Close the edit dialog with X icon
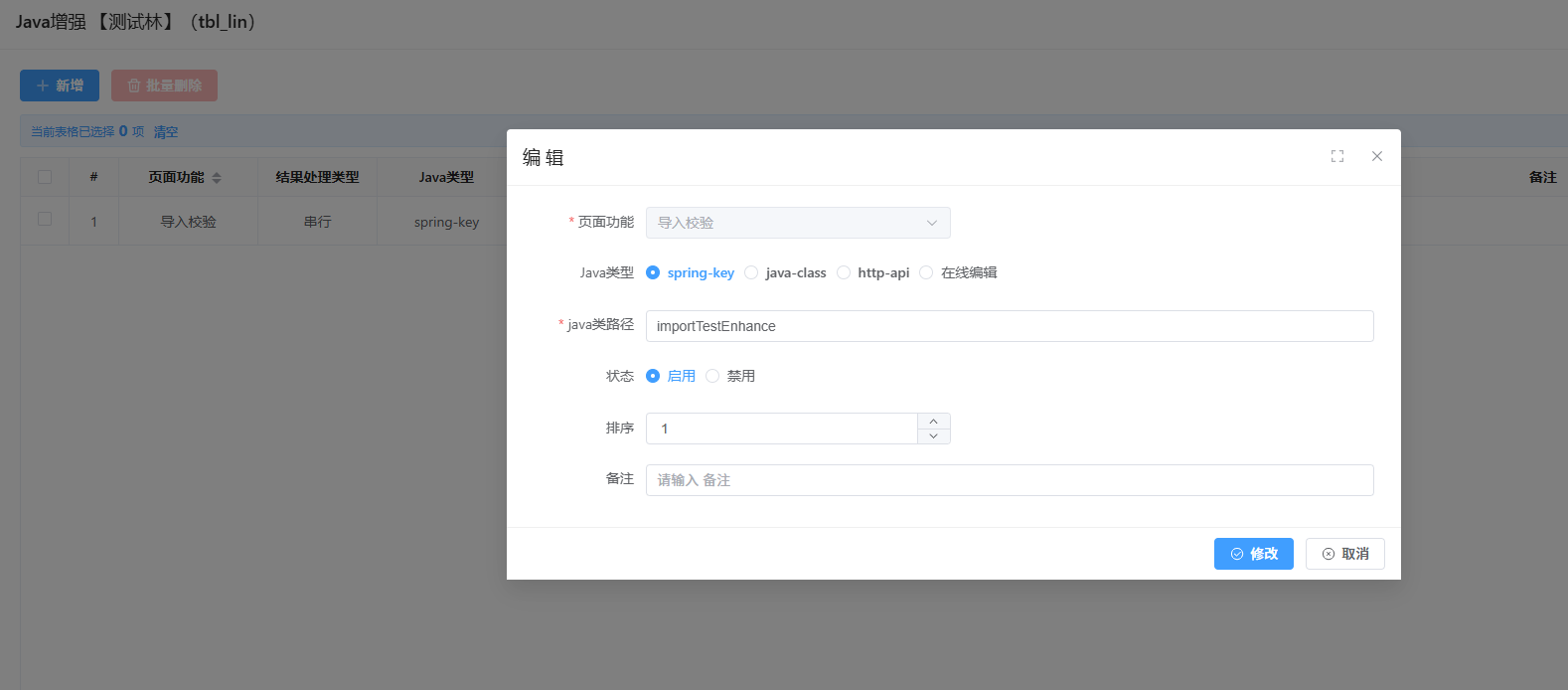Image resolution: width=1568 pixels, height=690 pixels. pos(1377,156)
